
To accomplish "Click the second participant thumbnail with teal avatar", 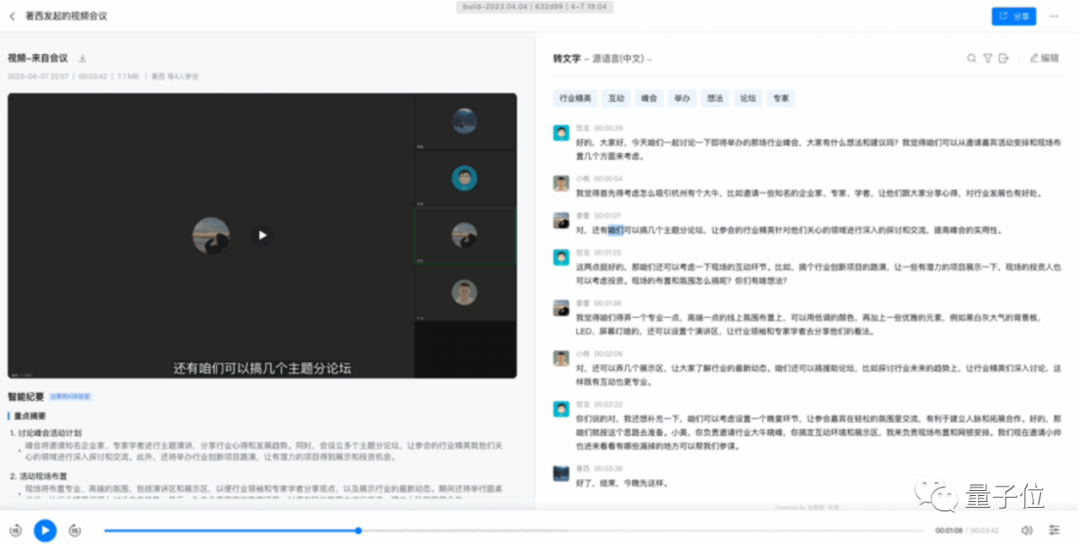I will pos(465,179).
